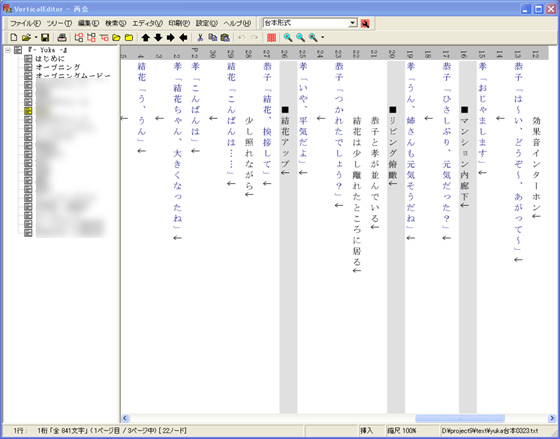The image size is (560, 439).
Task: Select the オープニングムービー tree node
Action: tap(73, 76)
